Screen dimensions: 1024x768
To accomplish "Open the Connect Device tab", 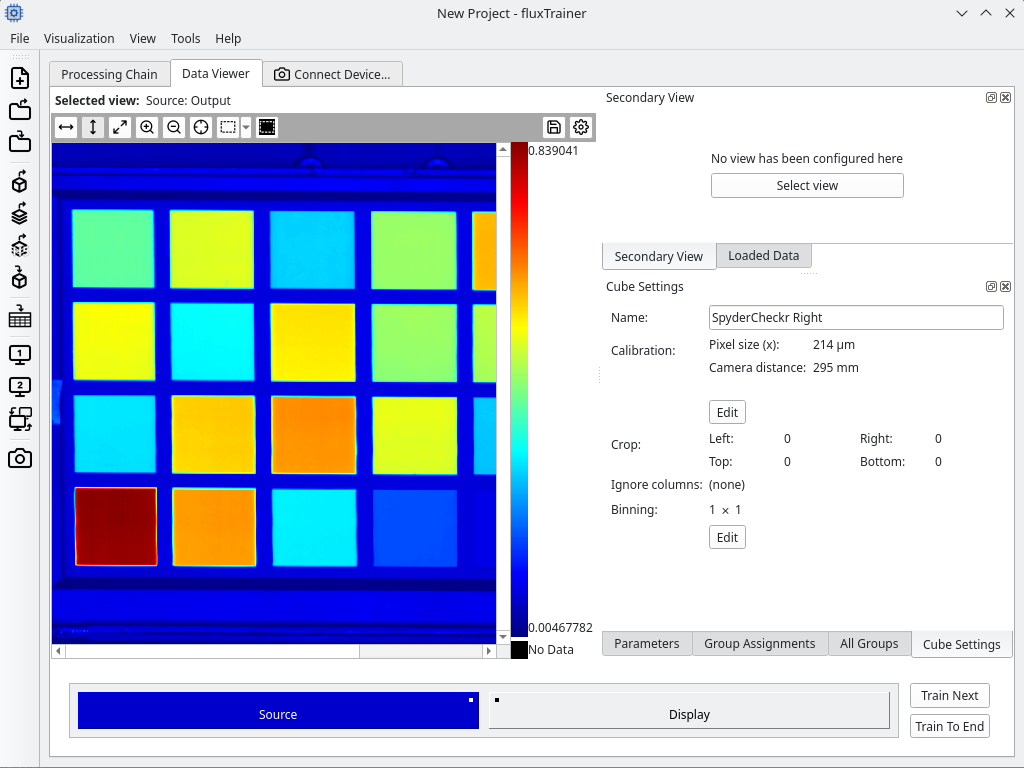I will (332, 74).
